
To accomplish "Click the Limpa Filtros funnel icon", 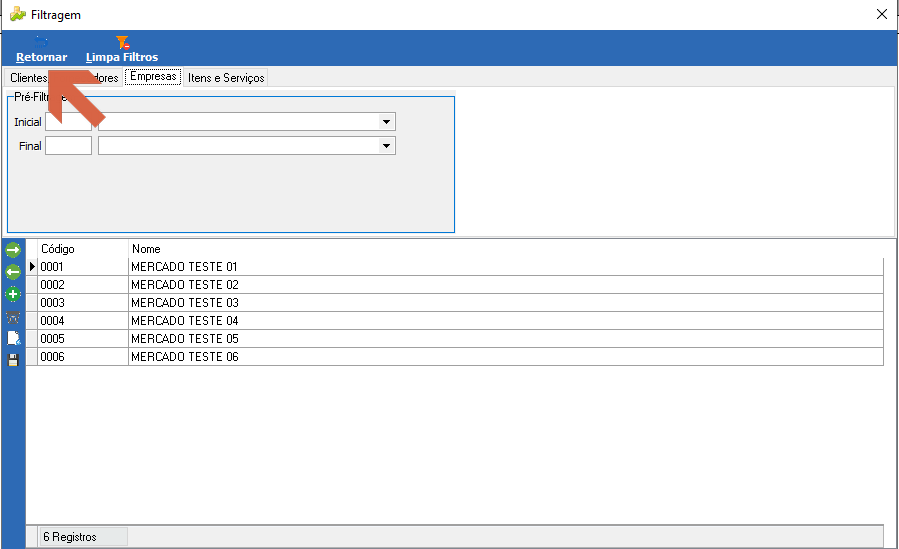I will pos(123,42).
